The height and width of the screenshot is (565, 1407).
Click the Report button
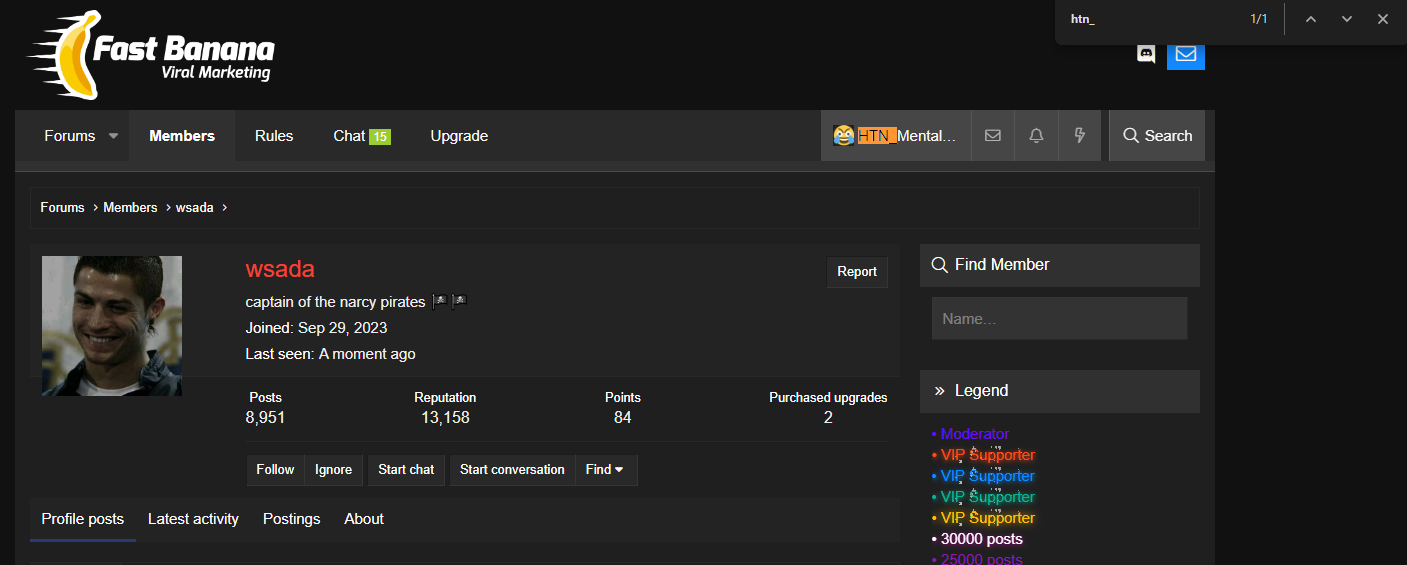pos(857,272)
